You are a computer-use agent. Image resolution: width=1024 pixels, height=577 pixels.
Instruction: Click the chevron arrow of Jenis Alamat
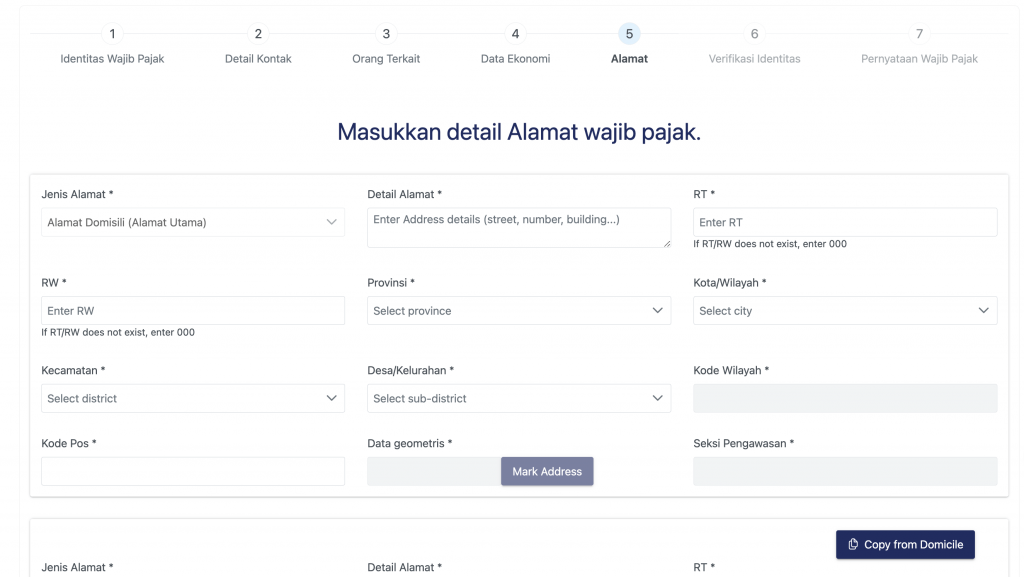click(x=332, y=222)
